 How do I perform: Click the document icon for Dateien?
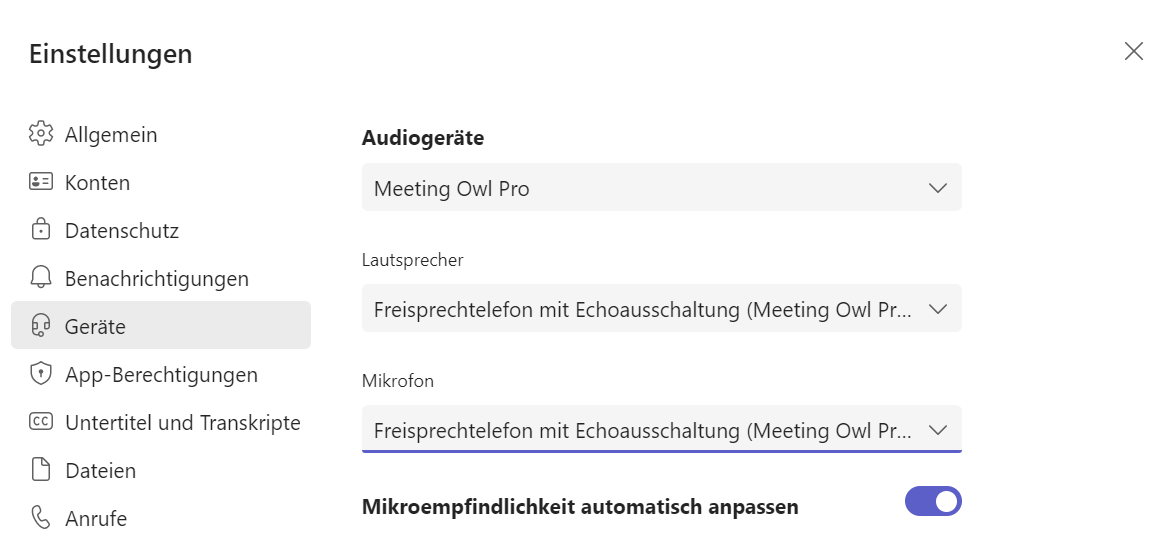coord(40,470)
